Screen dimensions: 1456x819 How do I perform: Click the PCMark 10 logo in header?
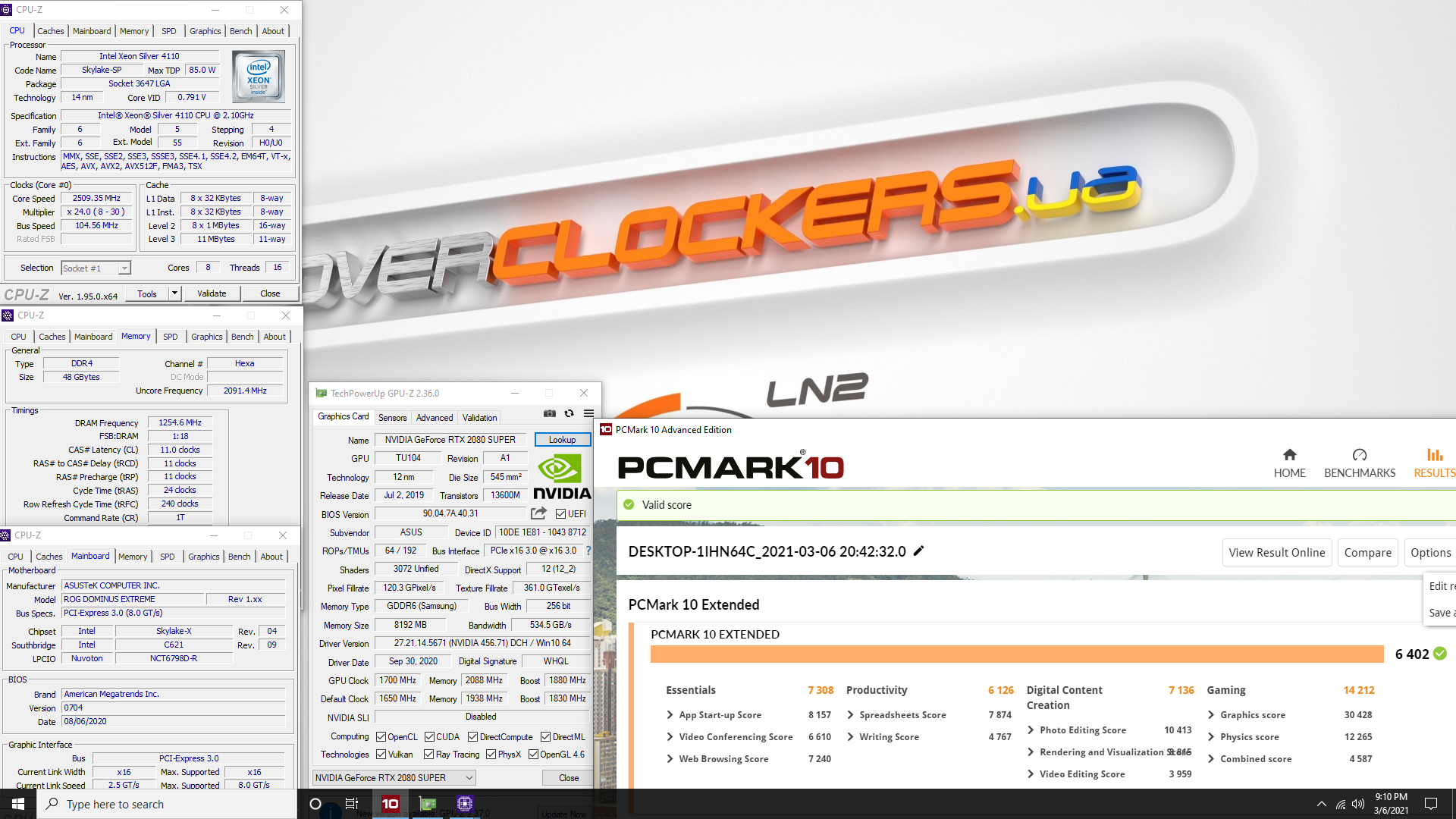coord(731,466)
